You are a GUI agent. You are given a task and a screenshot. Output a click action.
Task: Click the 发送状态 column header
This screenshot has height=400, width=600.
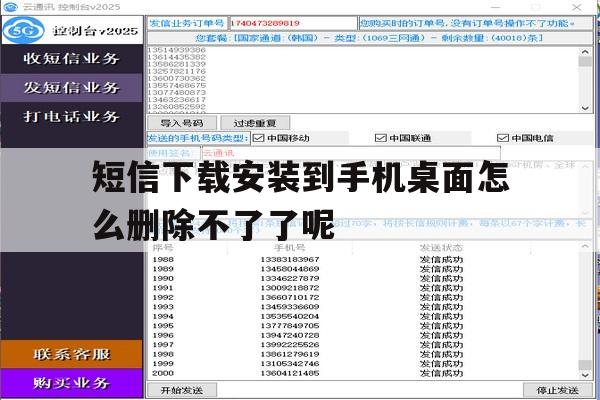pyautogui.click(x=441, y=248)
